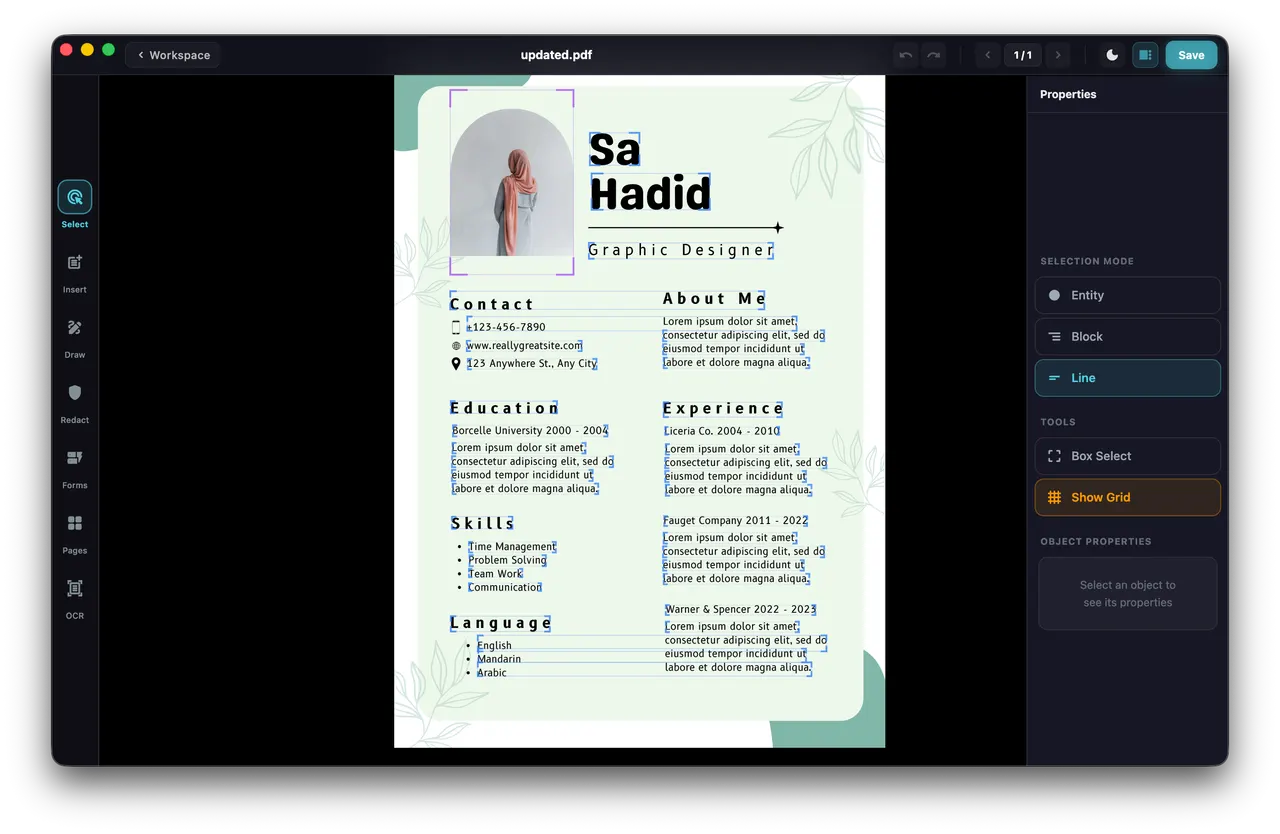Launch the OCR tool

click(x=75, y=597)
